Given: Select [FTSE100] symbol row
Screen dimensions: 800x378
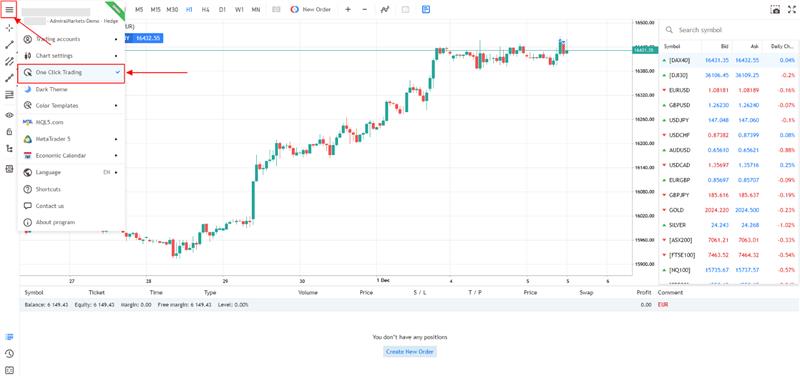Looking at the screenshot, I should coord(730,255).
